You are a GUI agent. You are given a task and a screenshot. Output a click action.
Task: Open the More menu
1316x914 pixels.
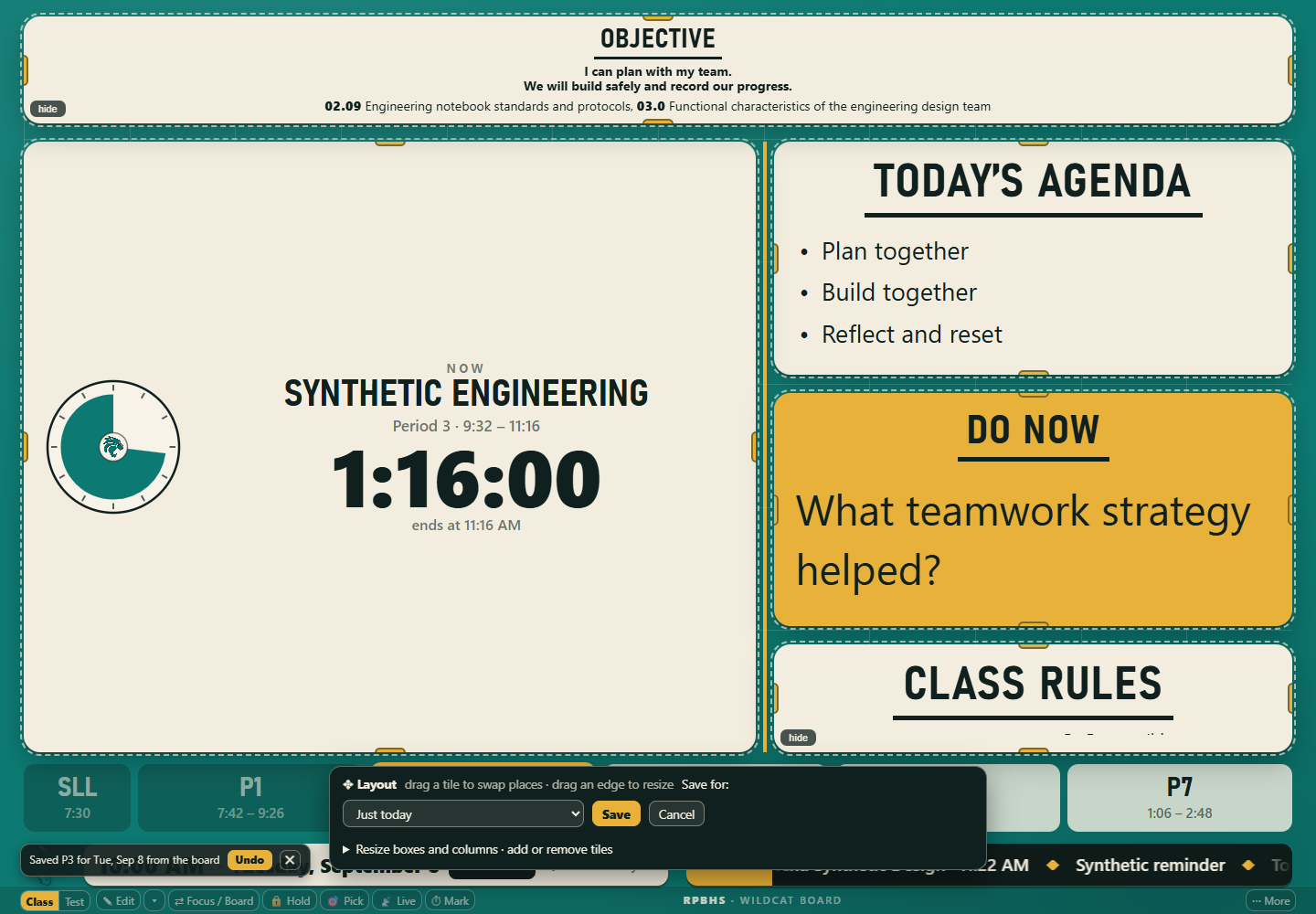tap(1270, 901)
